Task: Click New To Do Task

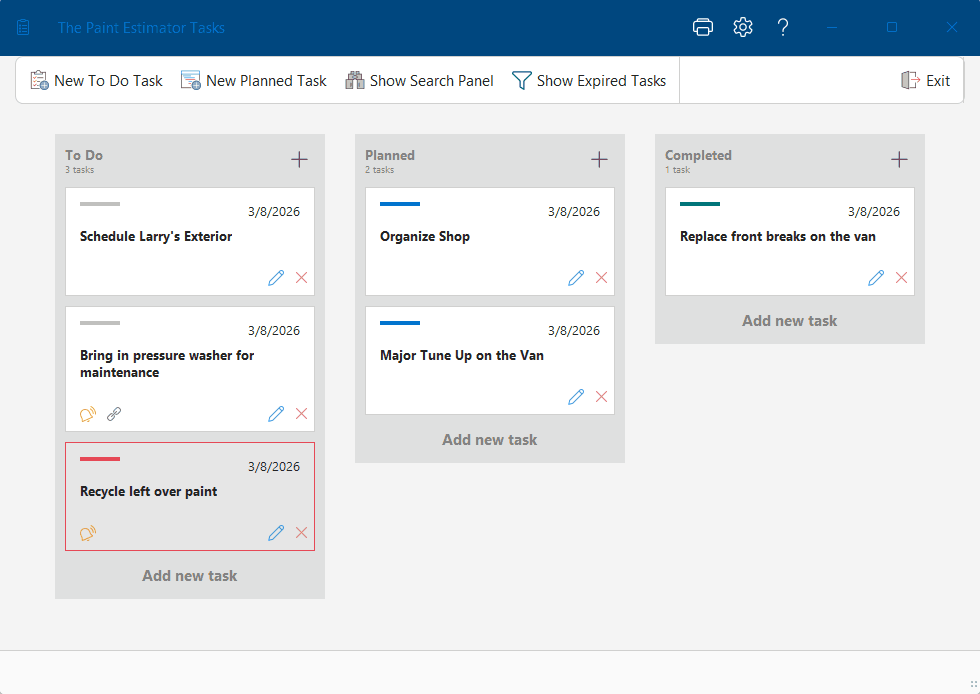Action: [96, 81]
